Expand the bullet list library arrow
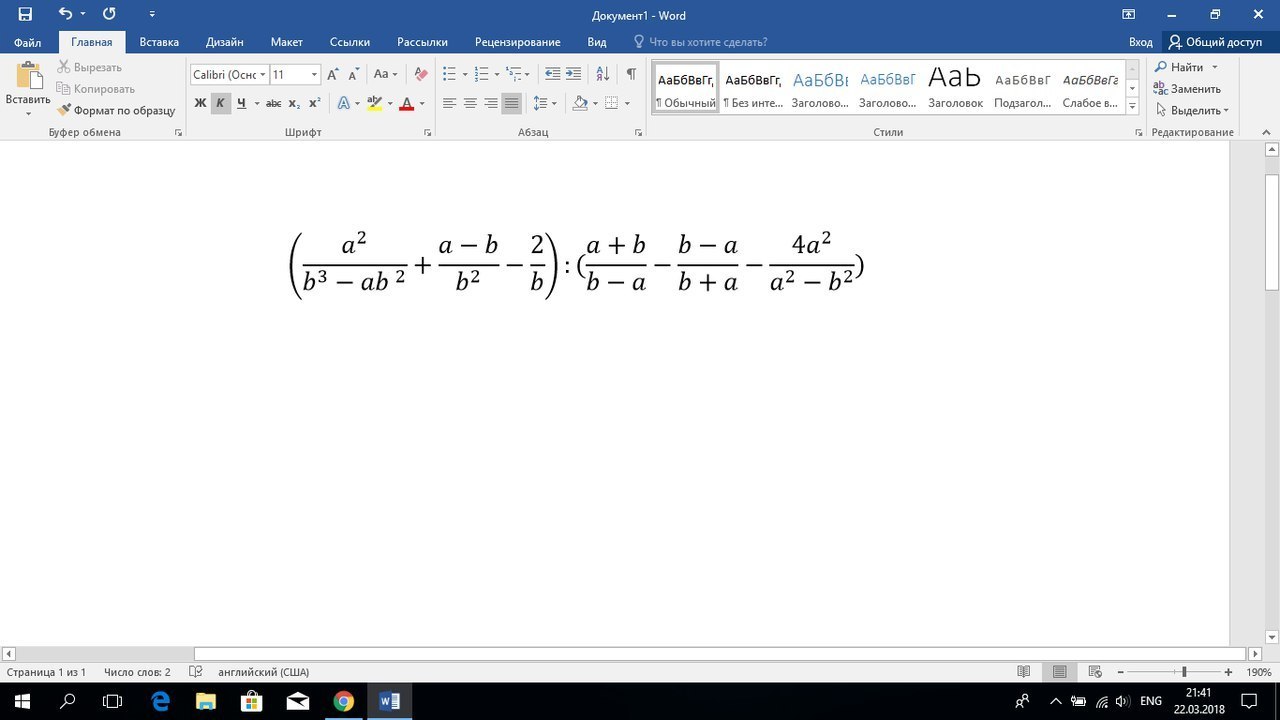This screenshot has width=1280, height=720. (465, 74)
